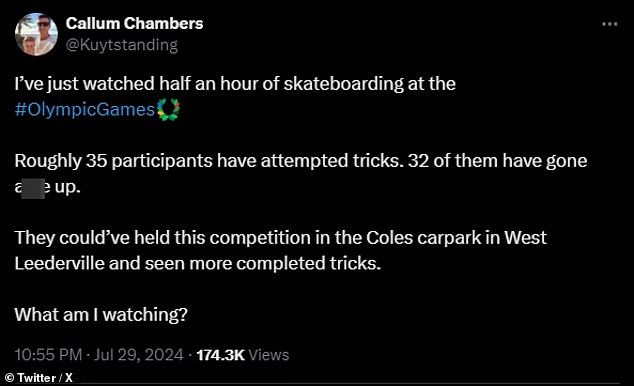Click the "Views" label
Viewport: 634px width, 386px height.
pos(268,355)
